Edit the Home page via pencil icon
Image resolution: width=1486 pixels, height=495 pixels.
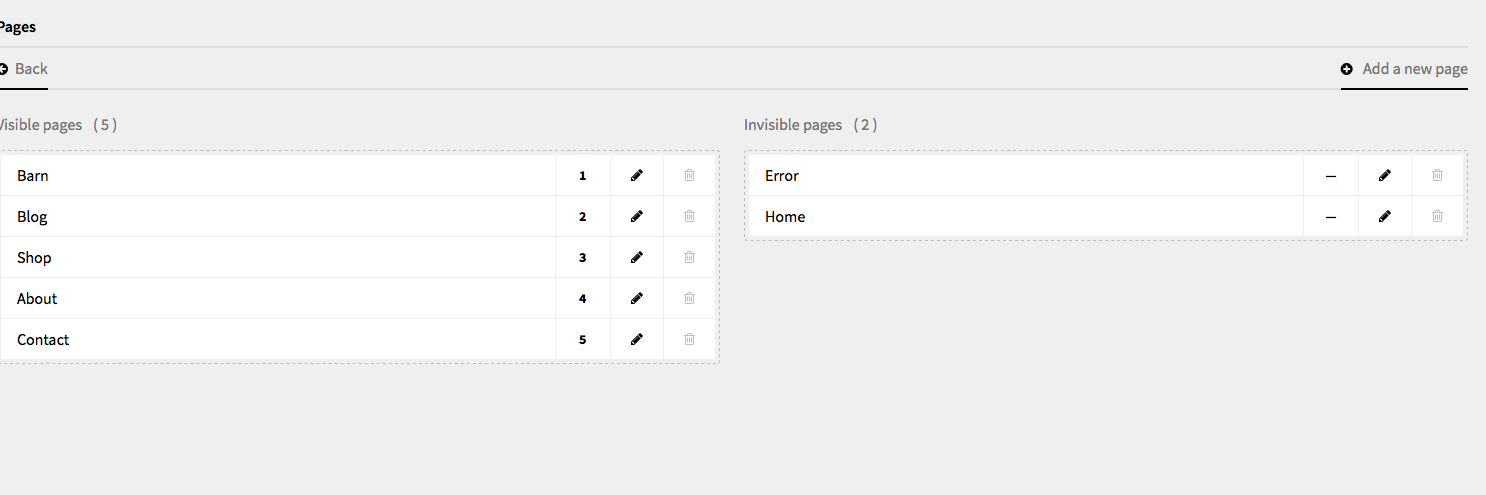click(x=1385, y=216)
